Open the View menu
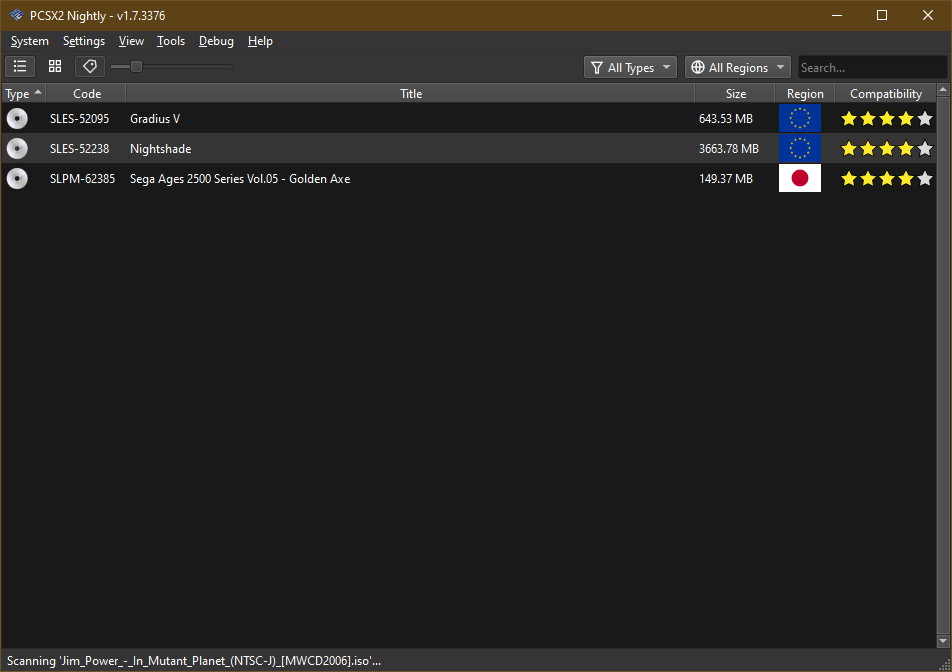 pos(131,41)
